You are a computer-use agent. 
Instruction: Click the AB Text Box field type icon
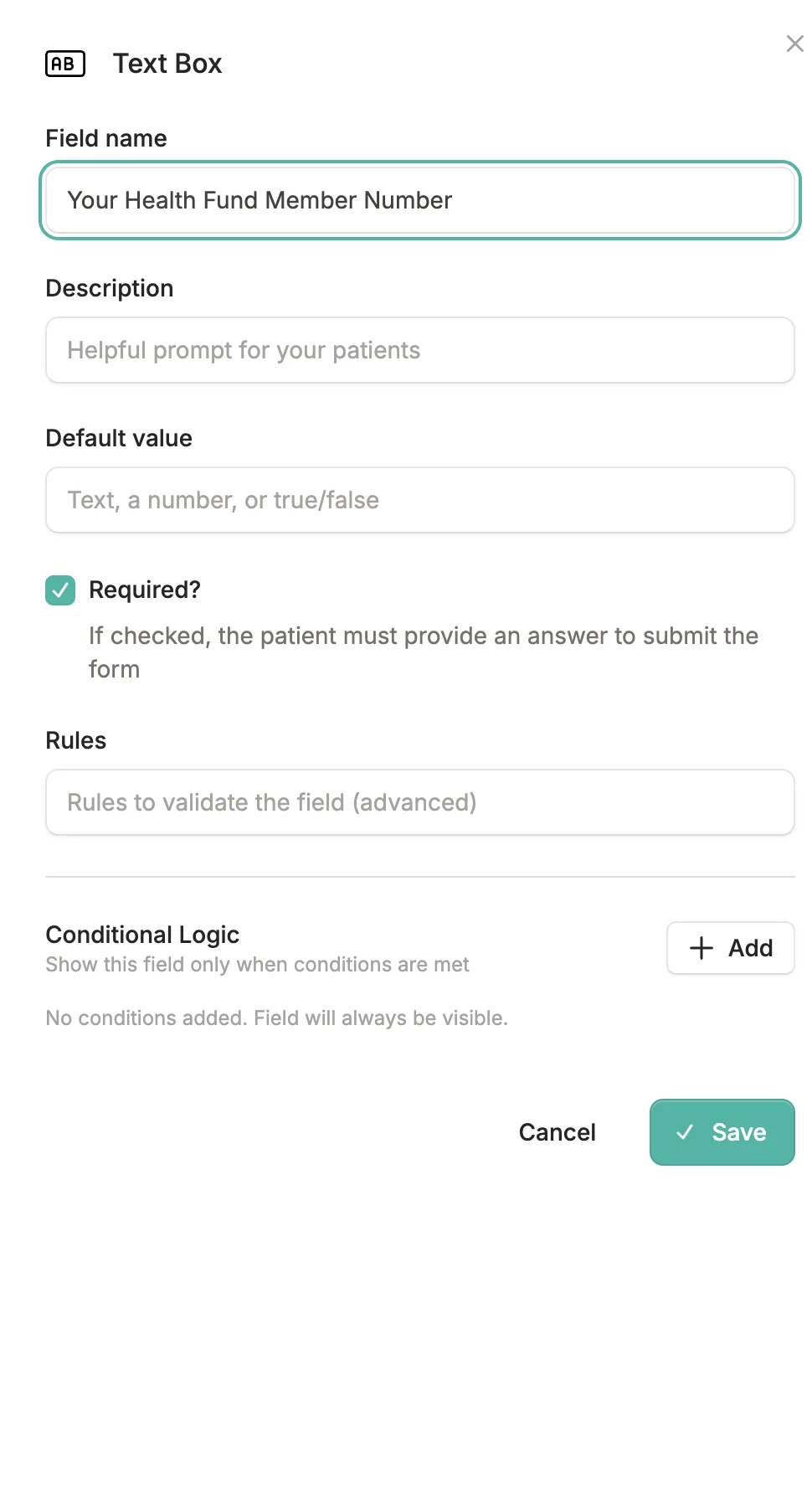[x=64, y=63]
